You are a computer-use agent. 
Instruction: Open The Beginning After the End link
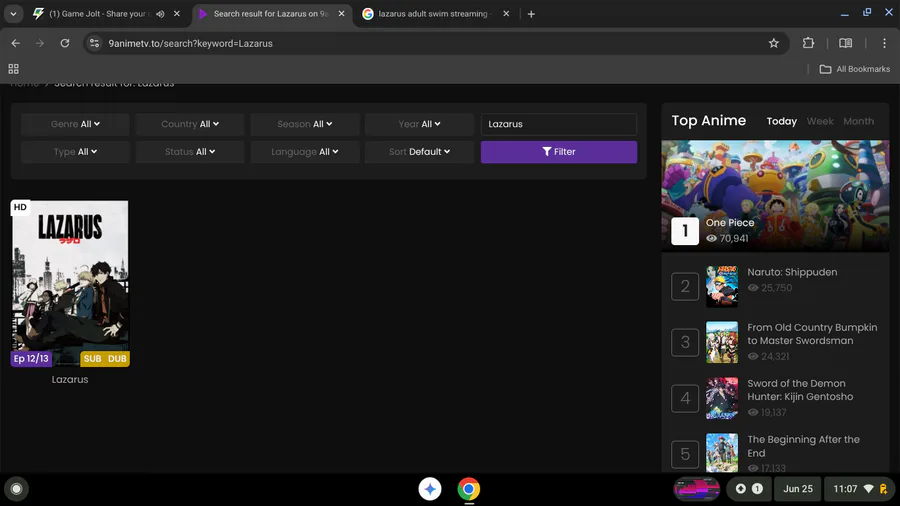coord(804,446)
